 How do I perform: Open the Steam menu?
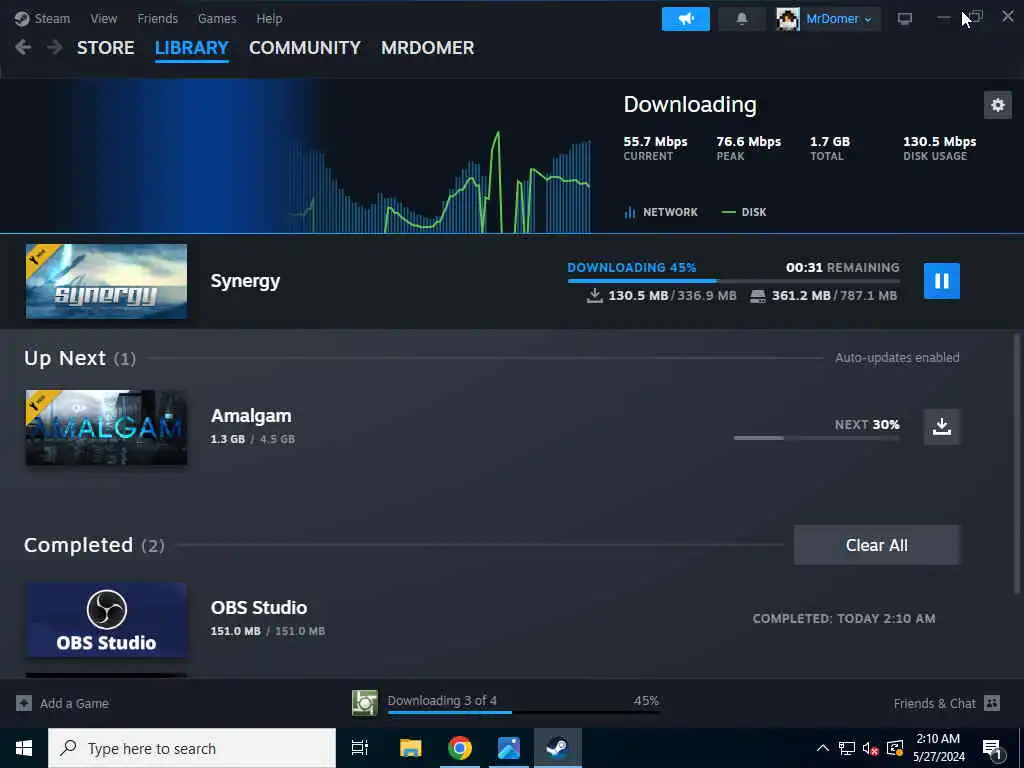point(42,18)
